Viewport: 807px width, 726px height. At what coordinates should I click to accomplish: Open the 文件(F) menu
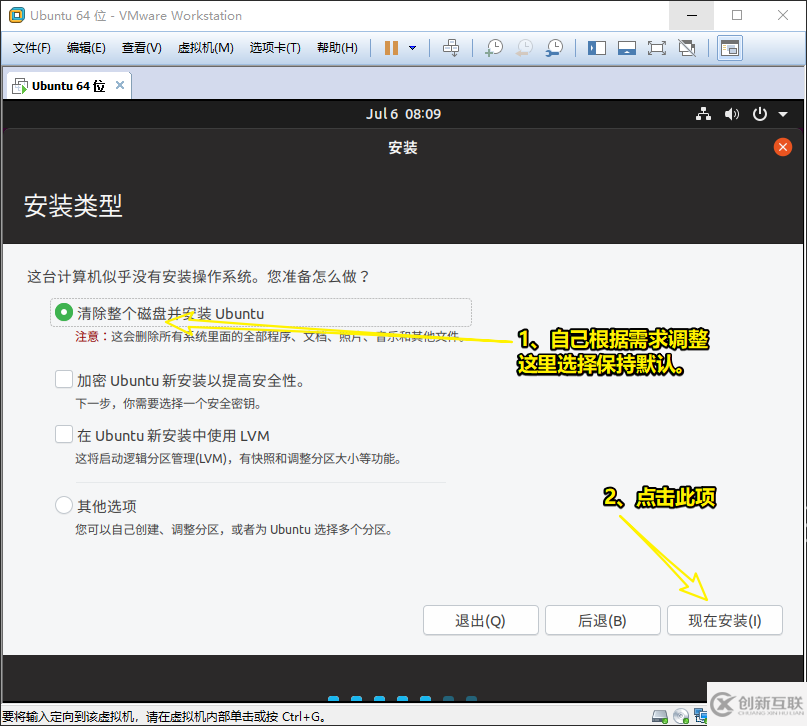point(31,48)
